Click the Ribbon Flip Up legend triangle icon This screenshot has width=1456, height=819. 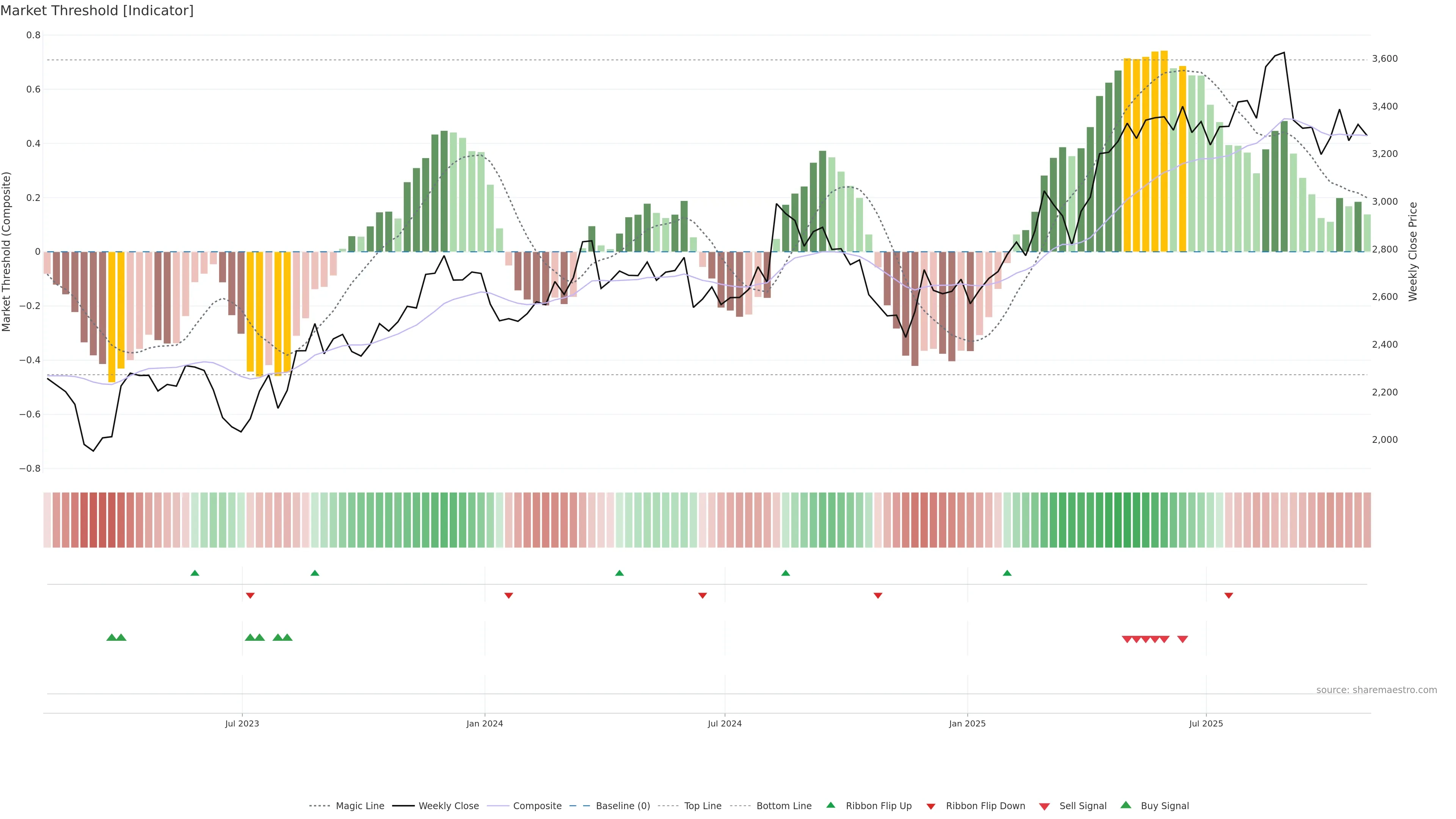pos(830,805)
